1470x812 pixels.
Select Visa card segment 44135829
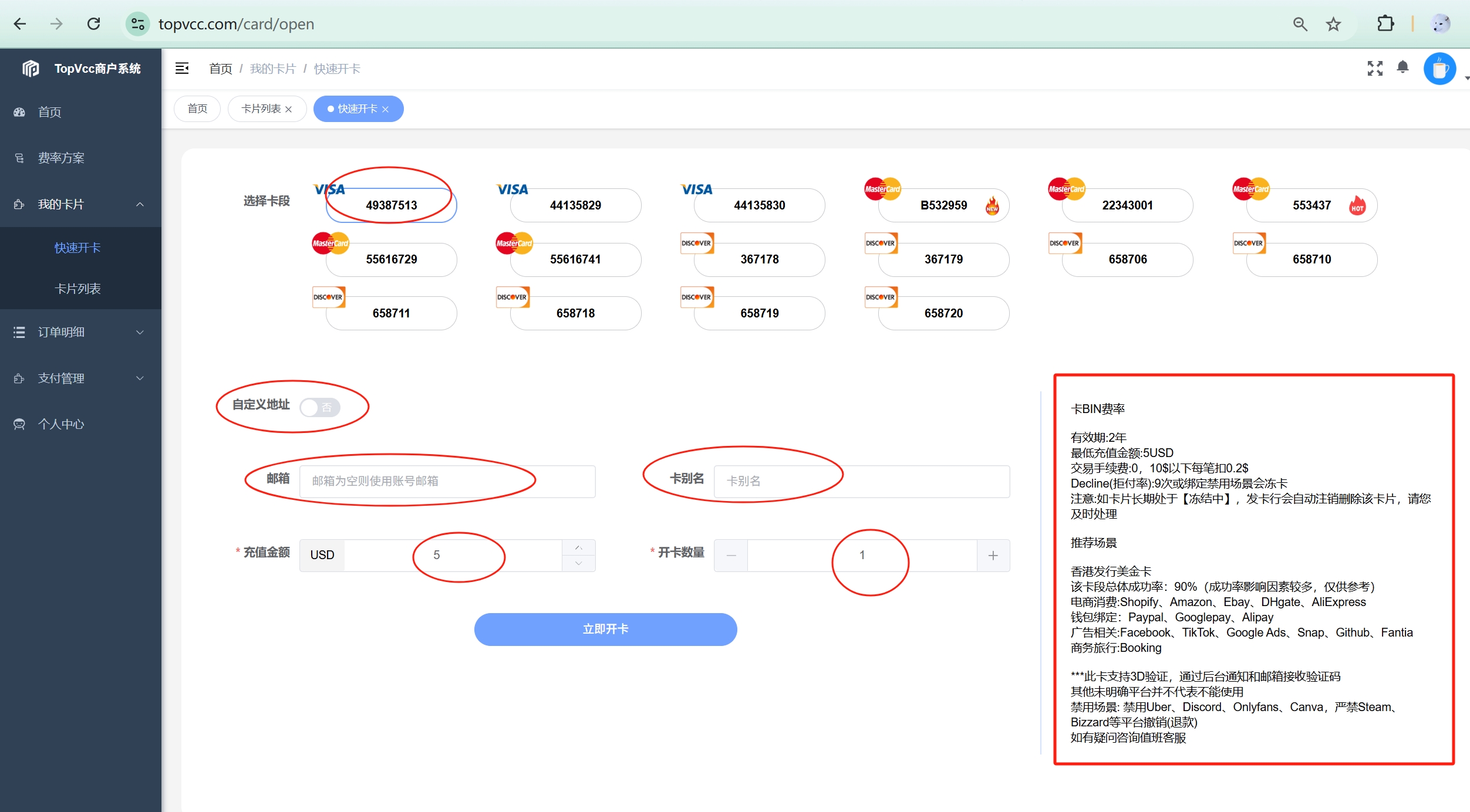(x=575, y=205)
